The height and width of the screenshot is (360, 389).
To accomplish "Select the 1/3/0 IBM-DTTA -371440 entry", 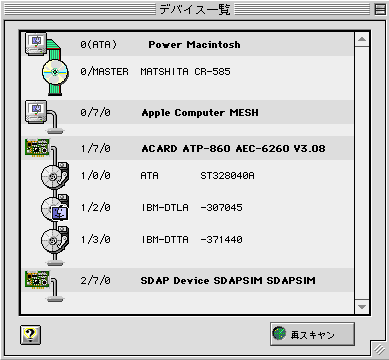I will click(x=161, y=240).
